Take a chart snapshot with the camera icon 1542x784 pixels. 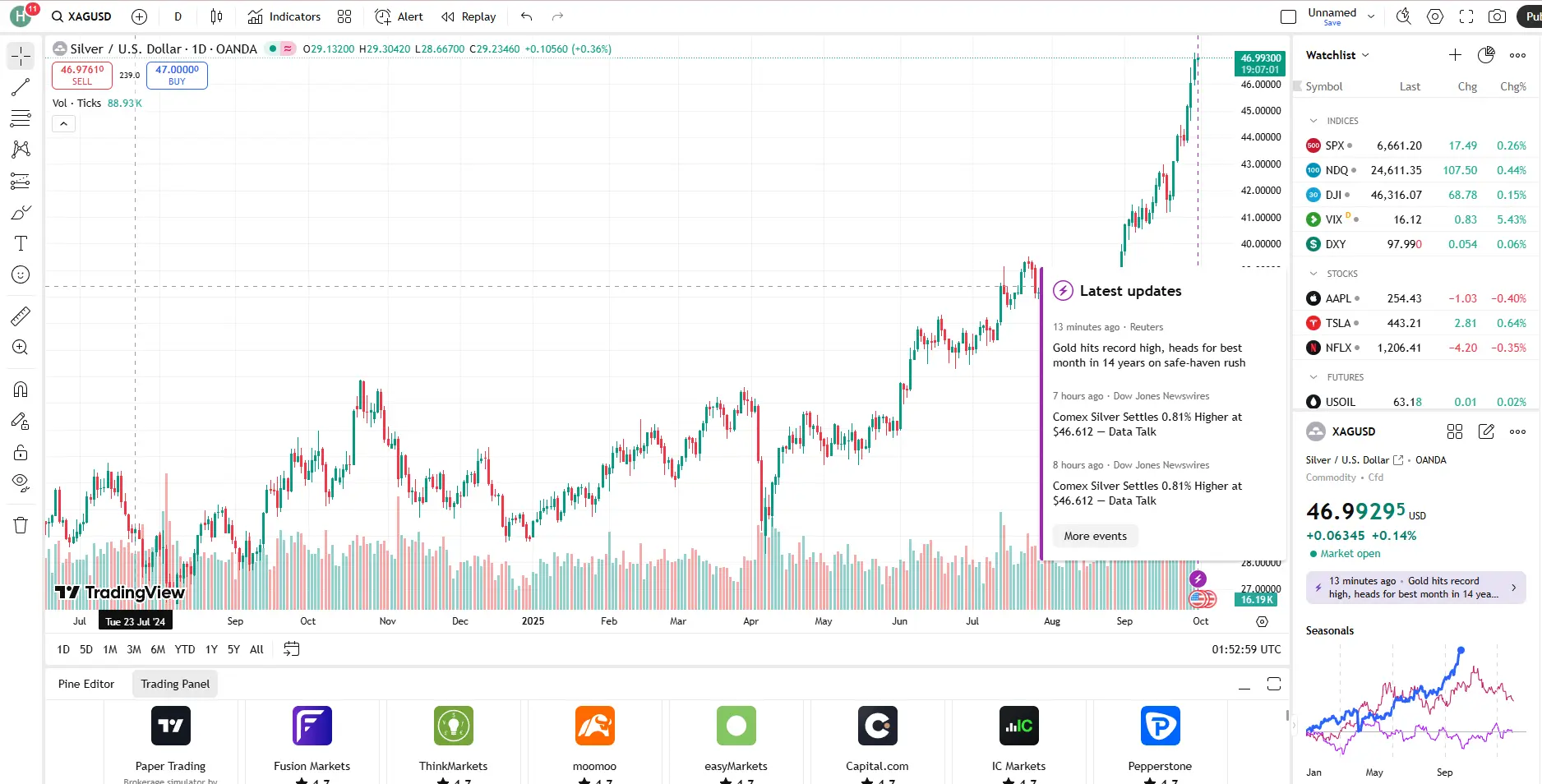pos(1498,16)
